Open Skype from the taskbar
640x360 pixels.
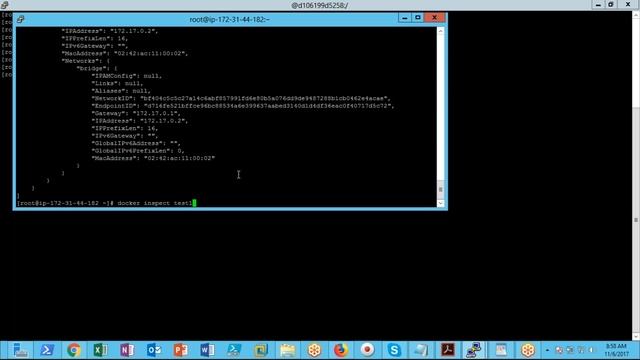click(x=394, y=350)
